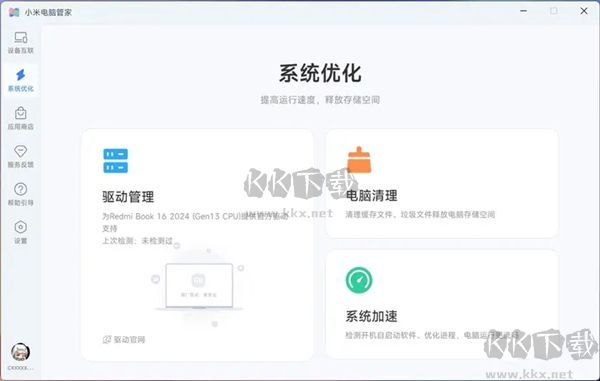The height and width of the screenshot is (381, 600).
Task: Open 服务反馈 in the sidebar
Action: coord(21,156)
